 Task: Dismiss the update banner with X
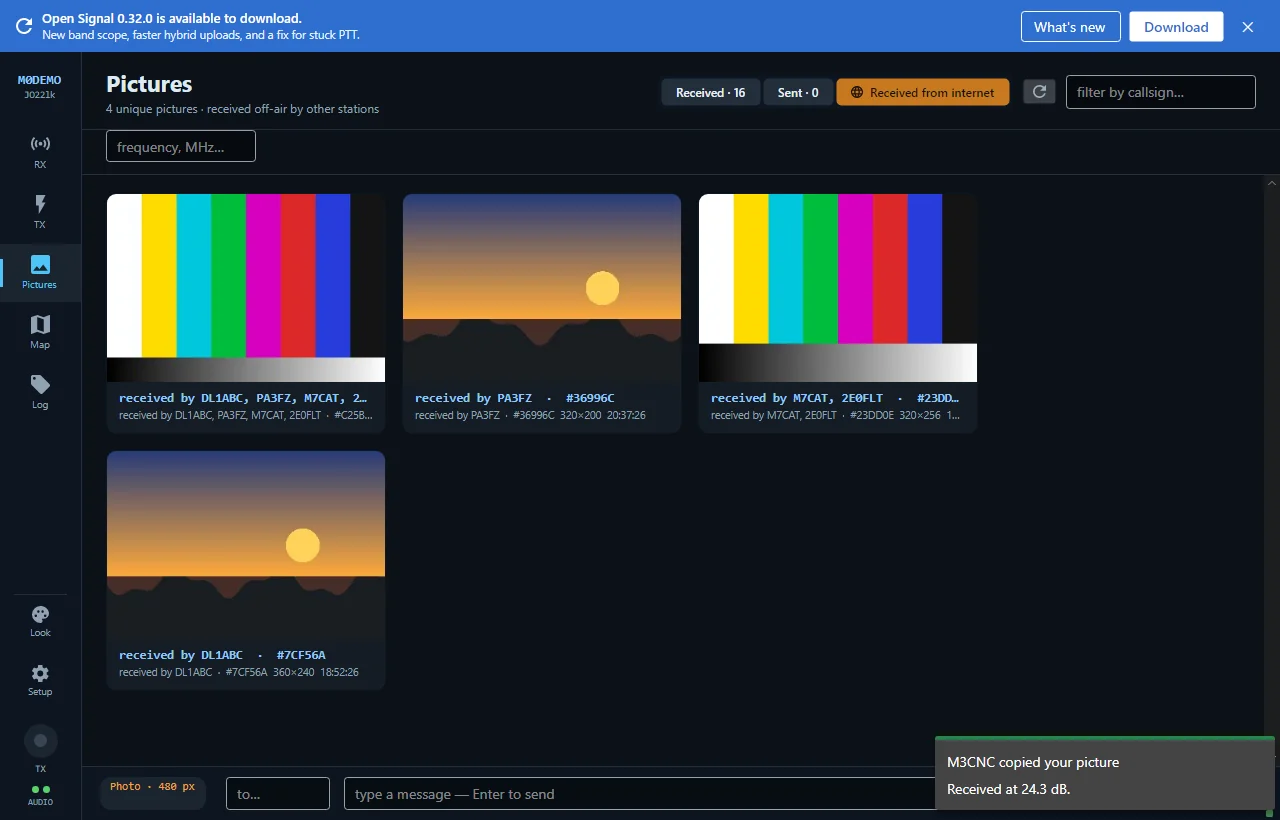tap(1247, 27)
